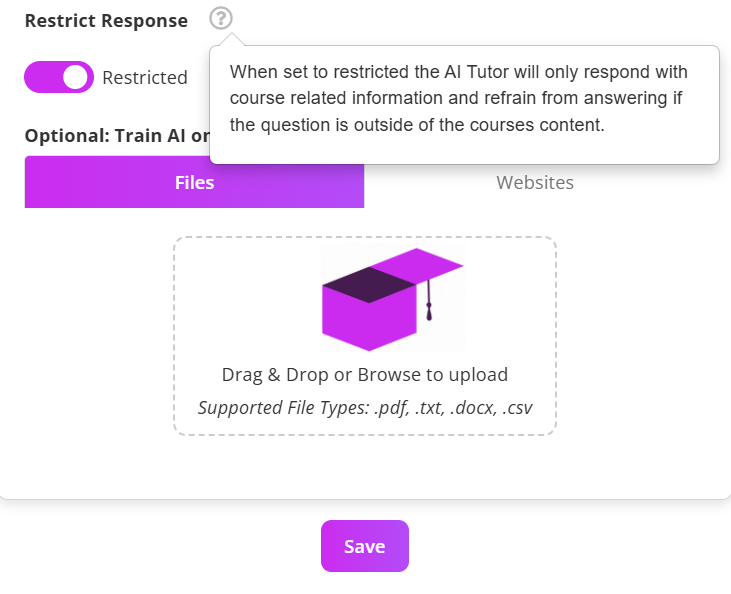Click the Restrict Response heading
This screenshot has height=594, width=731.
[x=106, y=21]
